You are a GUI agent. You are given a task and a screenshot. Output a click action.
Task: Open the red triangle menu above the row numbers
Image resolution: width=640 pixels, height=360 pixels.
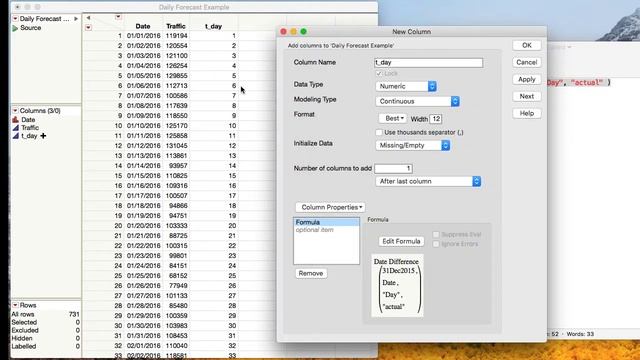[89, 27]
